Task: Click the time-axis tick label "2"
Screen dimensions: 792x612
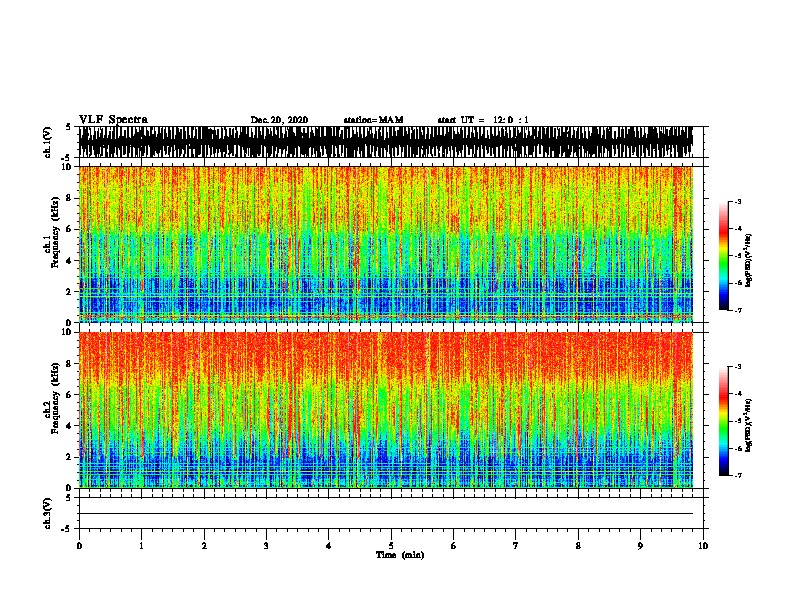Action: (x=204, y=546)
